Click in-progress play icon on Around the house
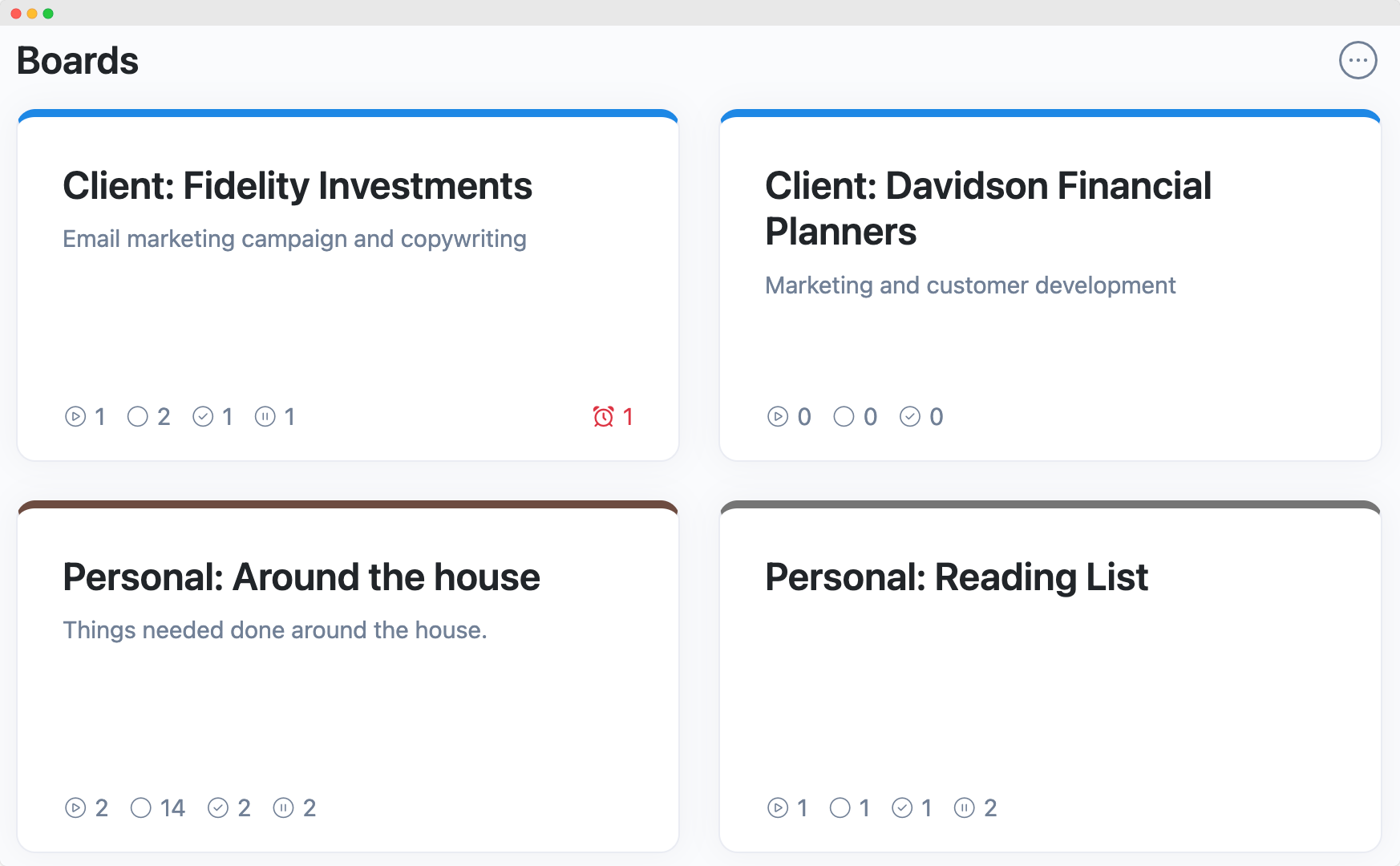 point(75,808)
